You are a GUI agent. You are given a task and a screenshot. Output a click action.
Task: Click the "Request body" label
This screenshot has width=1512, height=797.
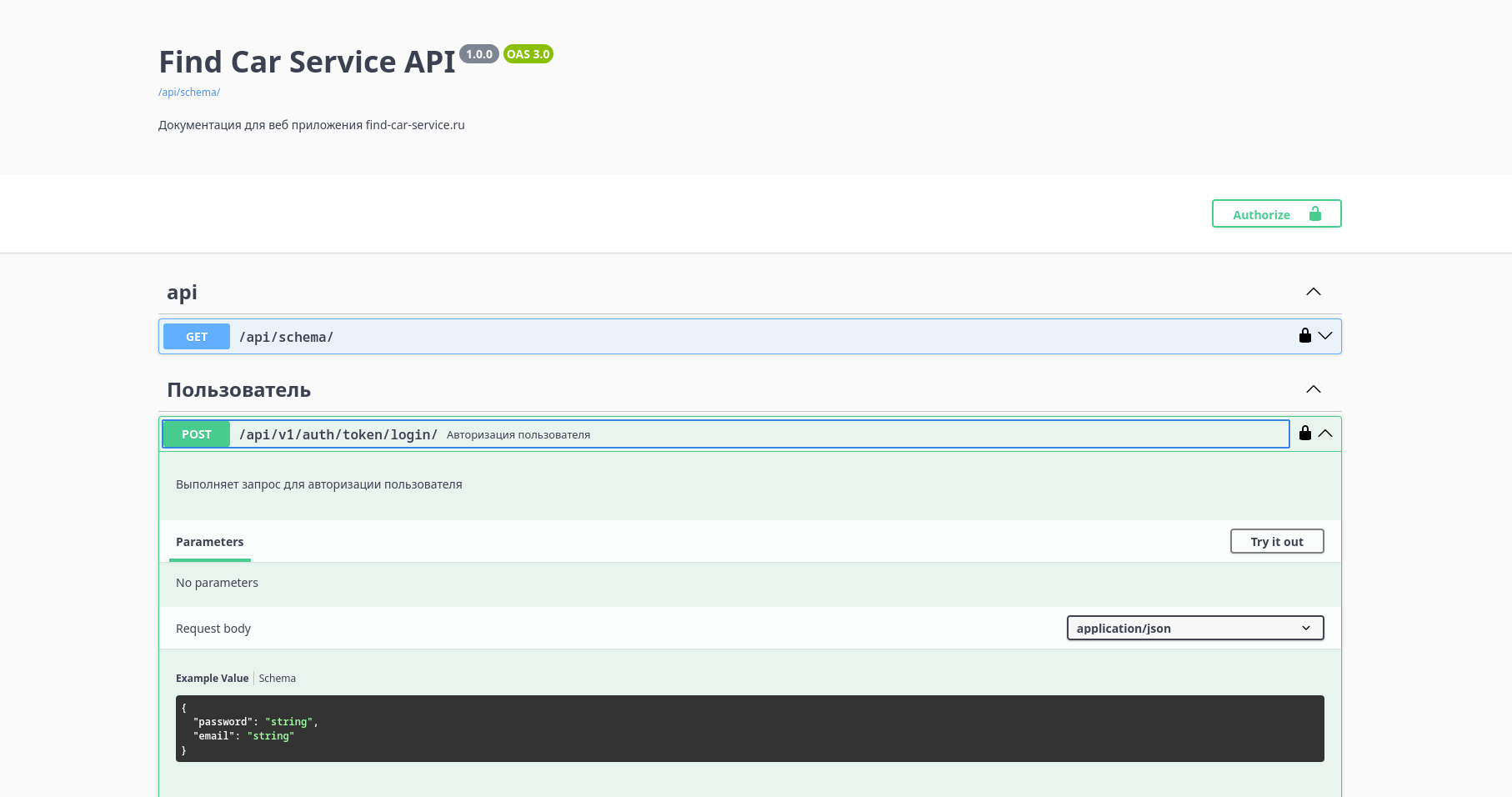pyautogui.click(x=213, y=629)
